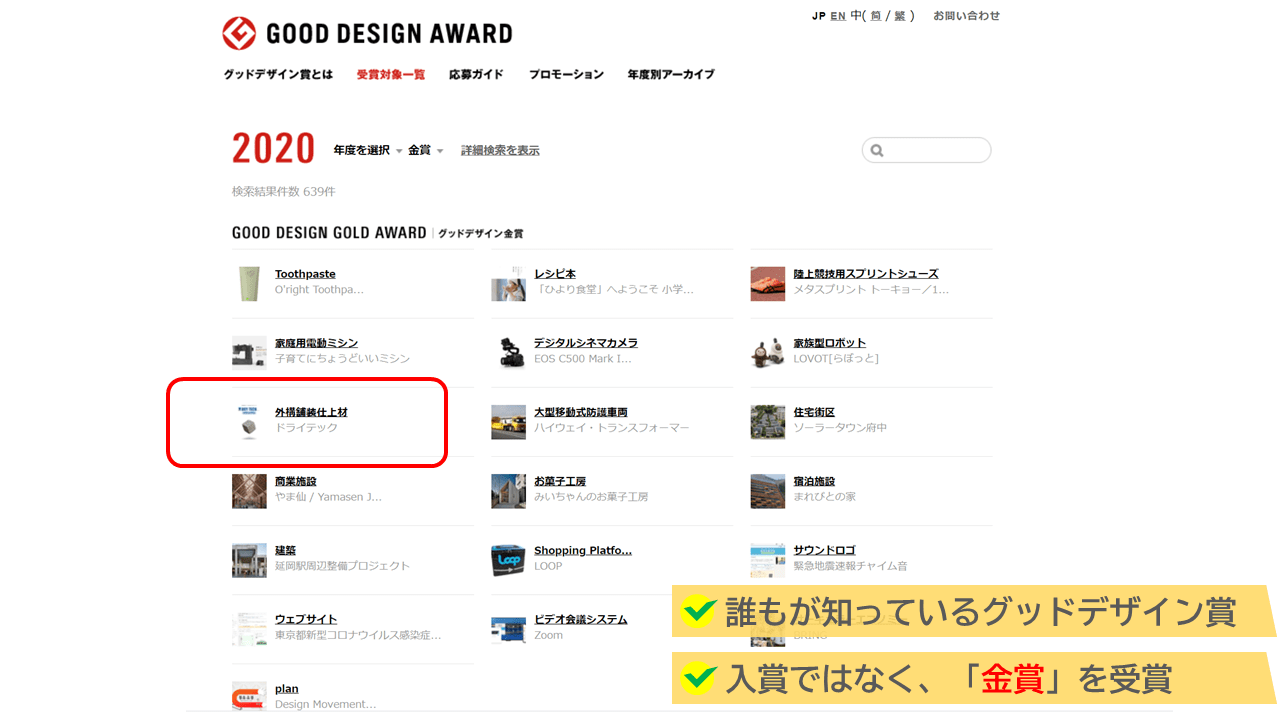This screenshot has width=1280, height=720.
Task: Click 緊急地震速報チャイム音 description
Action: coord(851,565)
